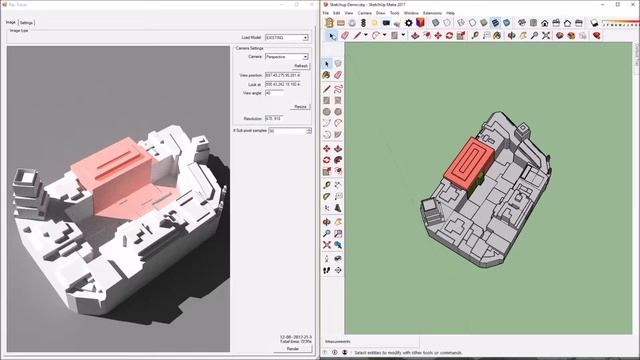Click the Tape Measure in horizontal toolbar
640x360 pixels.
coord(475,36)
